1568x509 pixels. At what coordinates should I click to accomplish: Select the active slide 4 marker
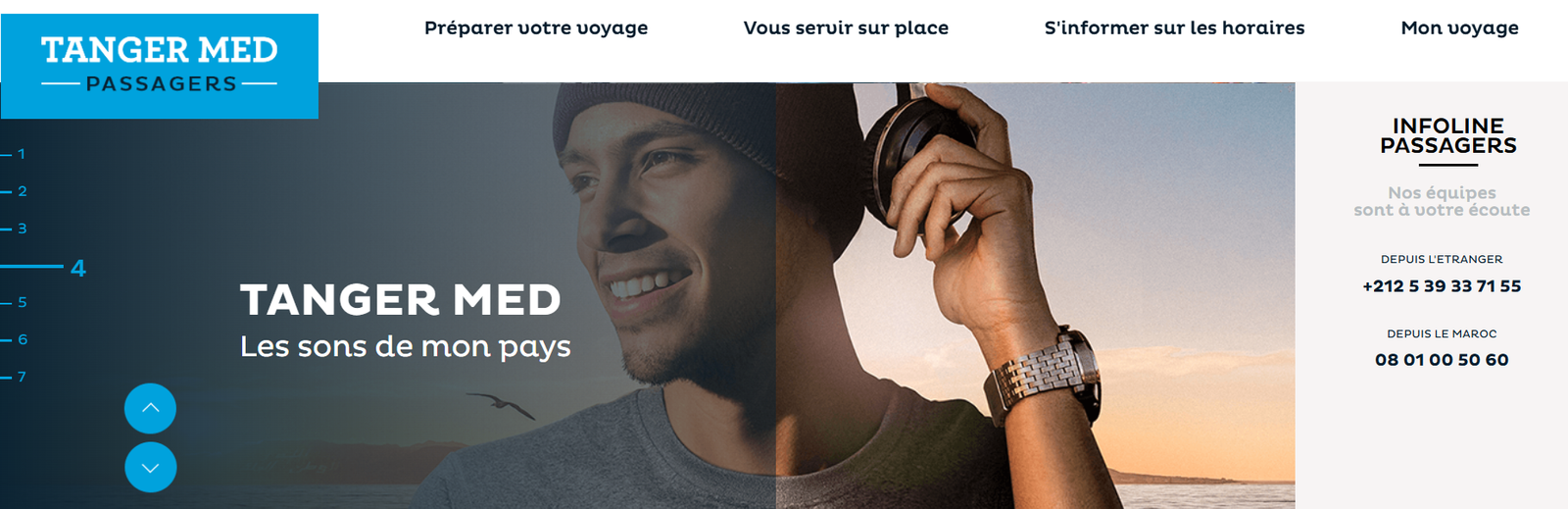click(x=43, y=268)
